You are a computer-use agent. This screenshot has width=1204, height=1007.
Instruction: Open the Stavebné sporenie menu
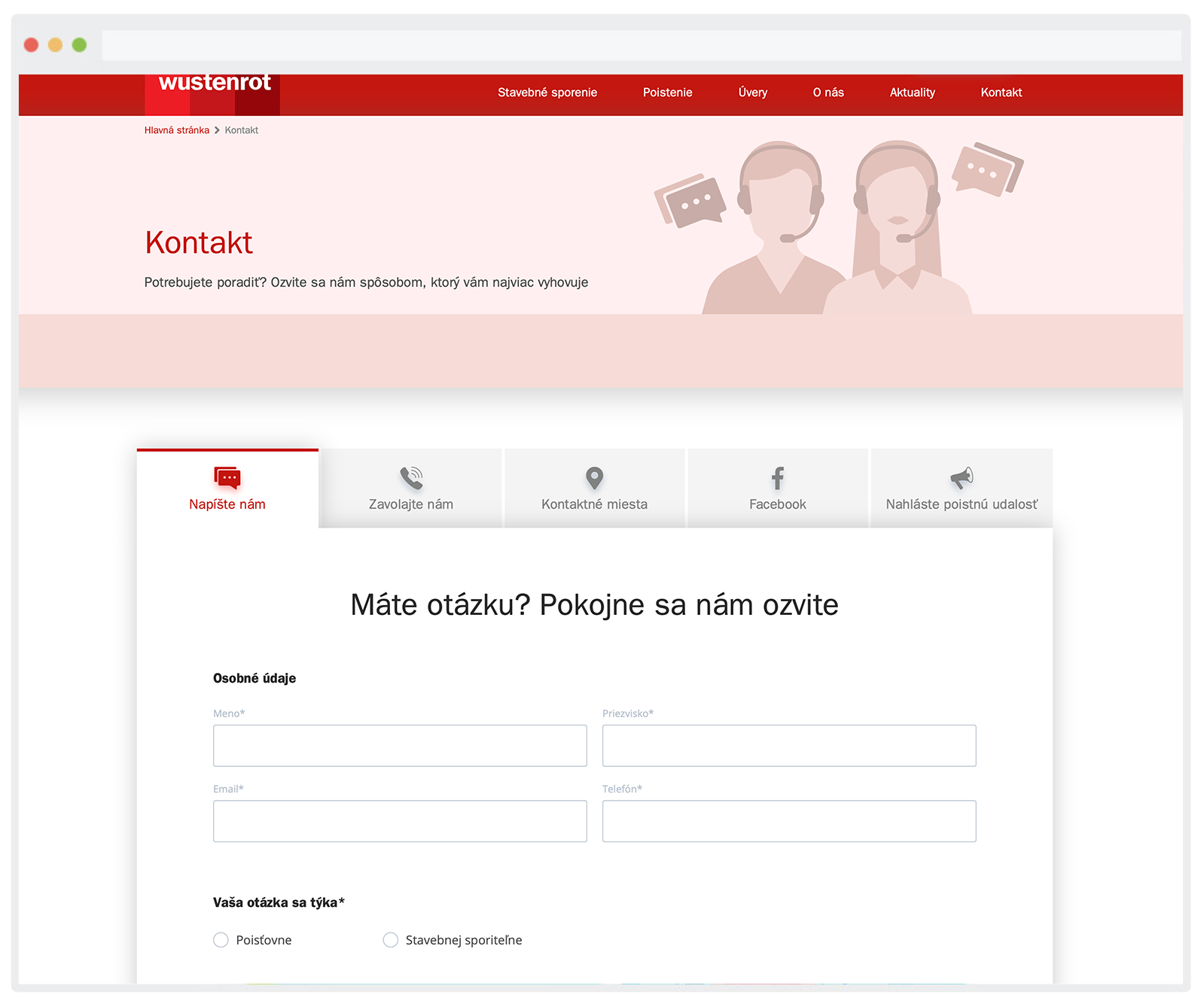click(x=547, y=93)
